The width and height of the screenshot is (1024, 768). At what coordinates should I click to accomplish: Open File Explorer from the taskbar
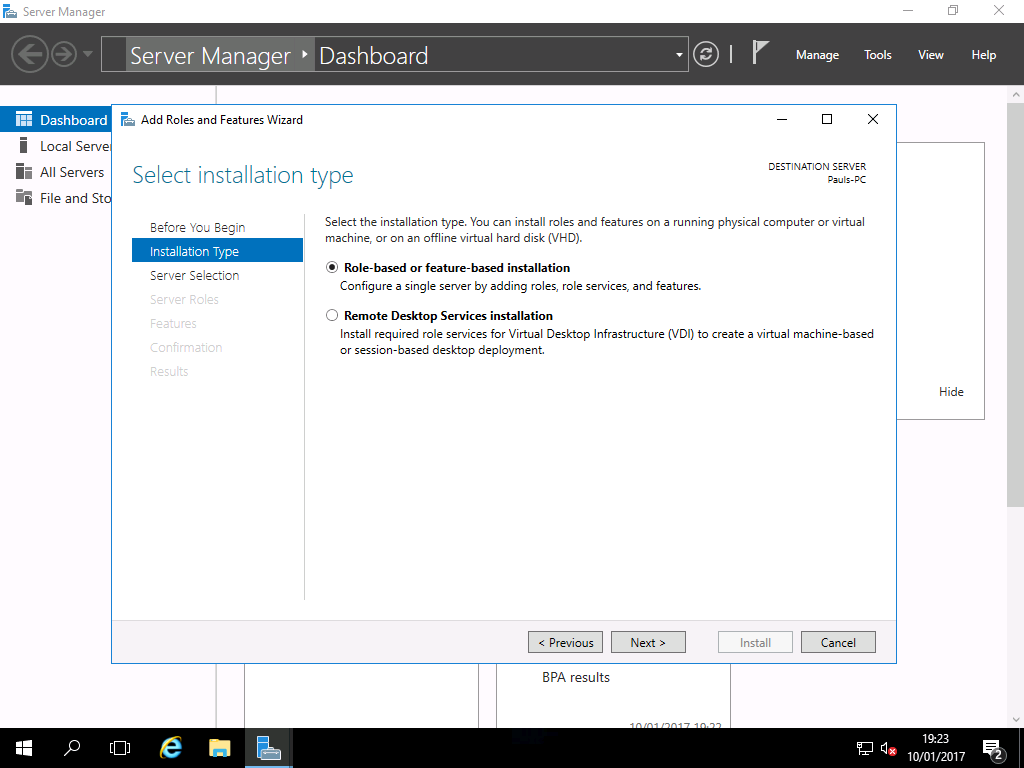[x=219, y=748]
